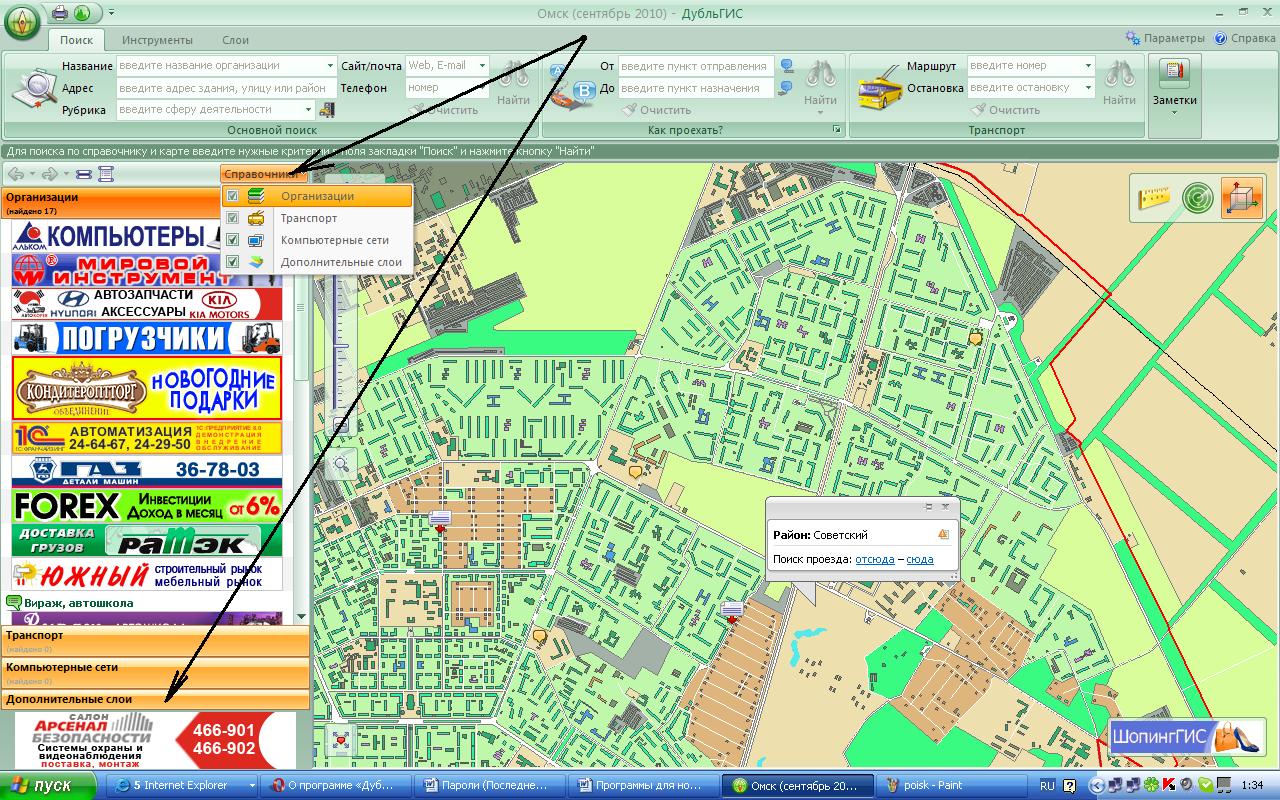1280x800 pixels.
Task: Click the collapse panels icon in directory toolbar
Action: point(84,175)
